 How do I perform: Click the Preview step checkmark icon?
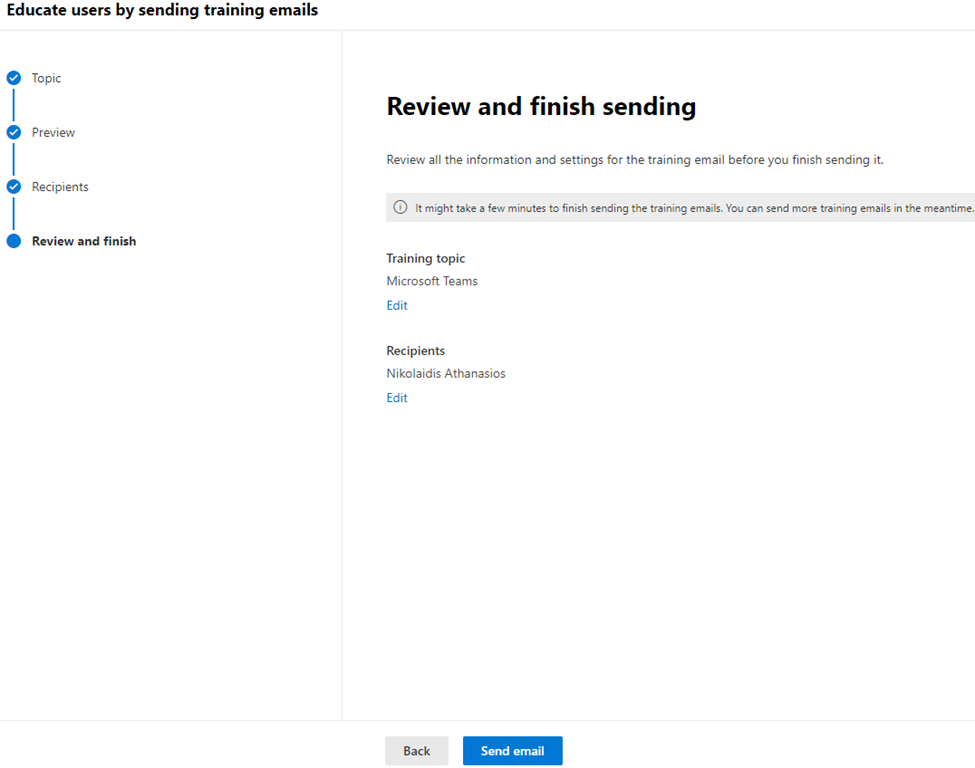coord(14,132)
